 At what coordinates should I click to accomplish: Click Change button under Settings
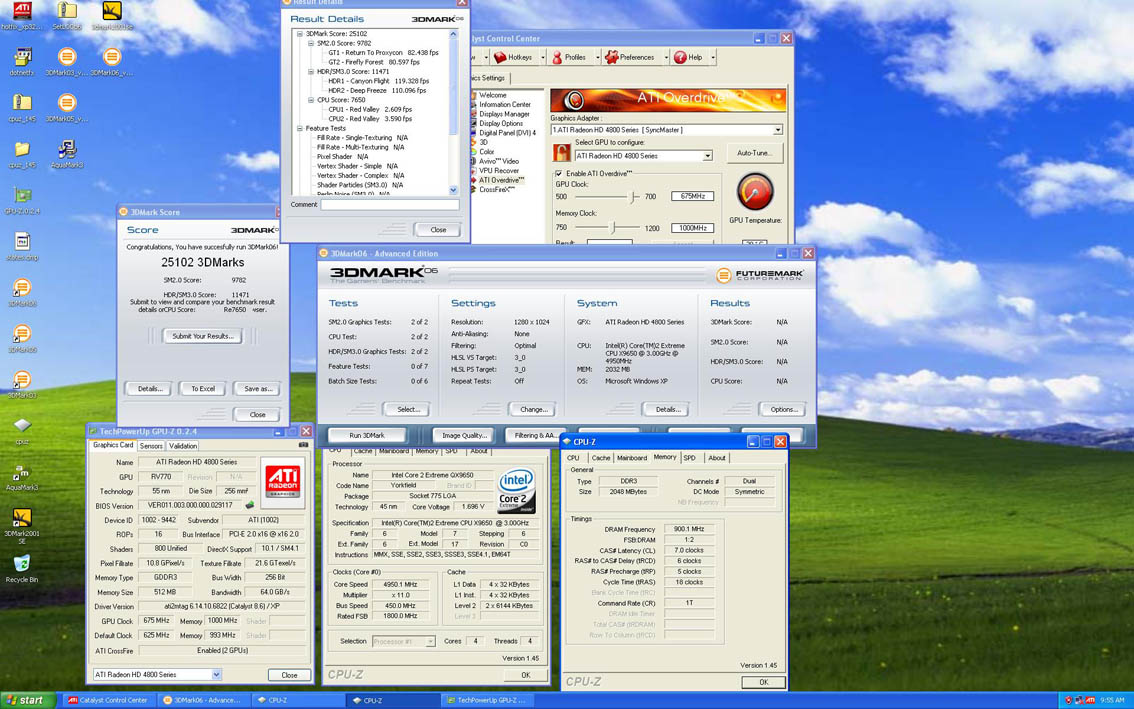pyautogui.click(x=533, y=409)
